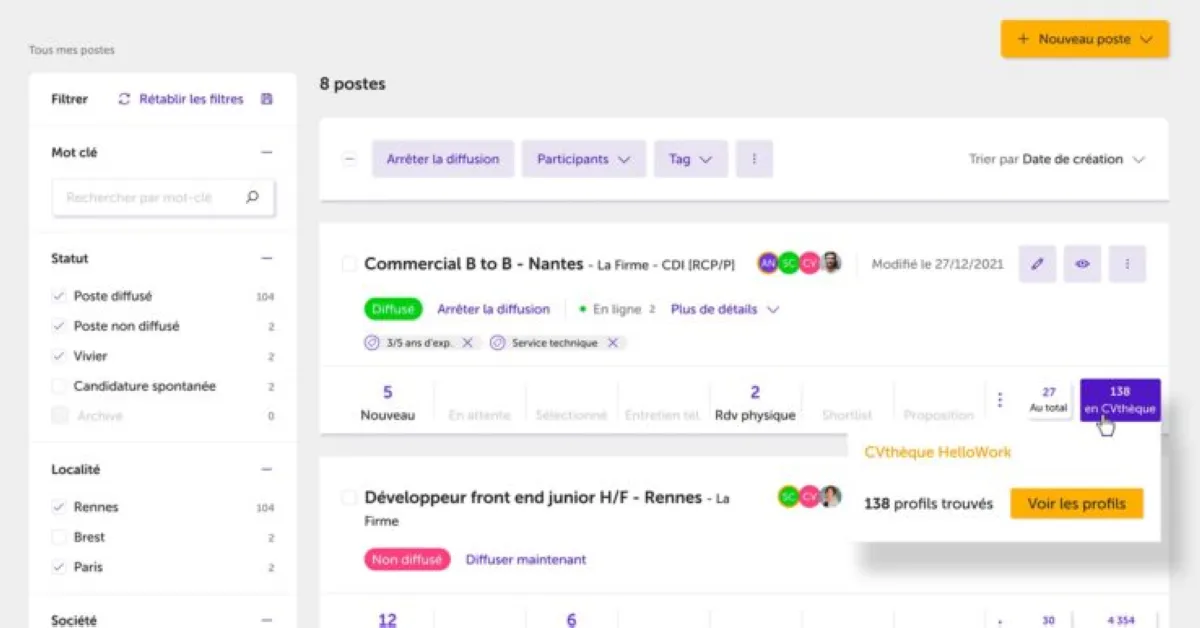The image size is (1200, 628).
Task: Click the pink Non diffusé status badge
Action: click(x=407, y=559)
